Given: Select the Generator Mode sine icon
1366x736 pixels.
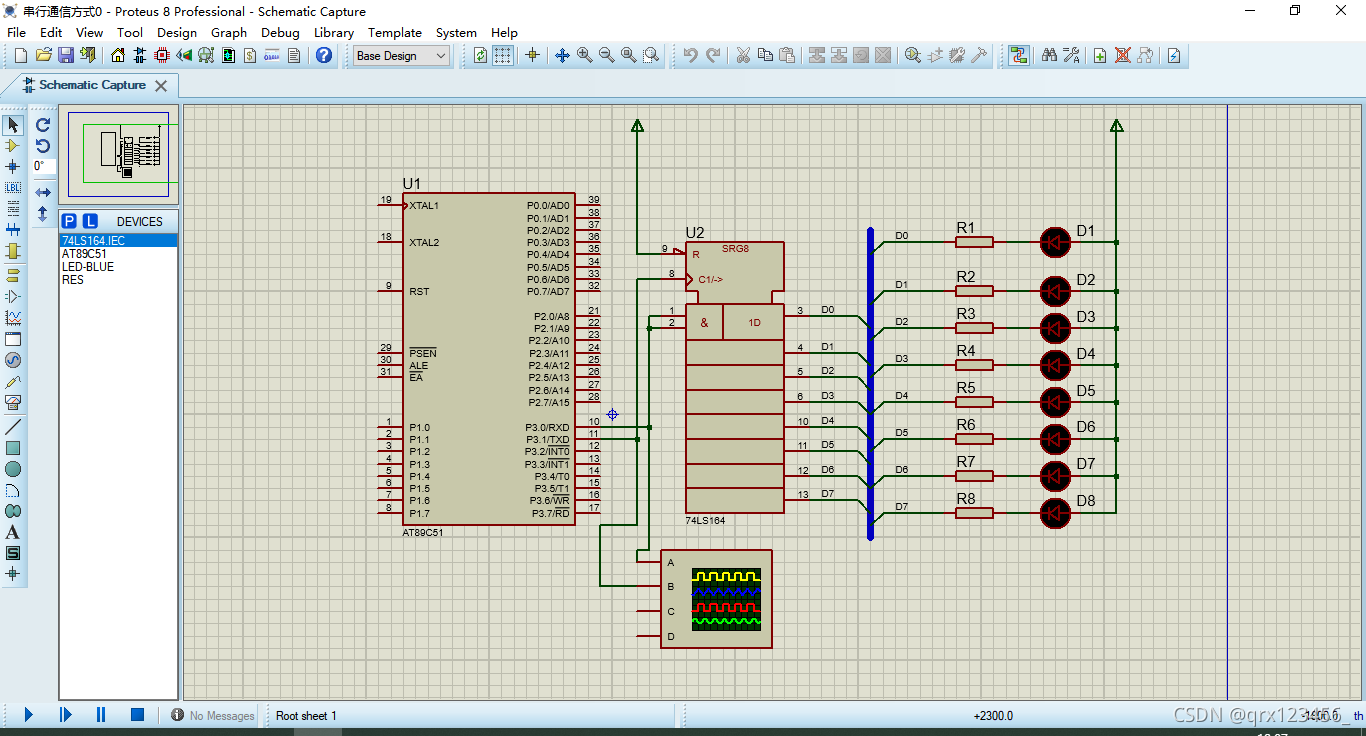Looking at the screenshot, I should (13, 360).
